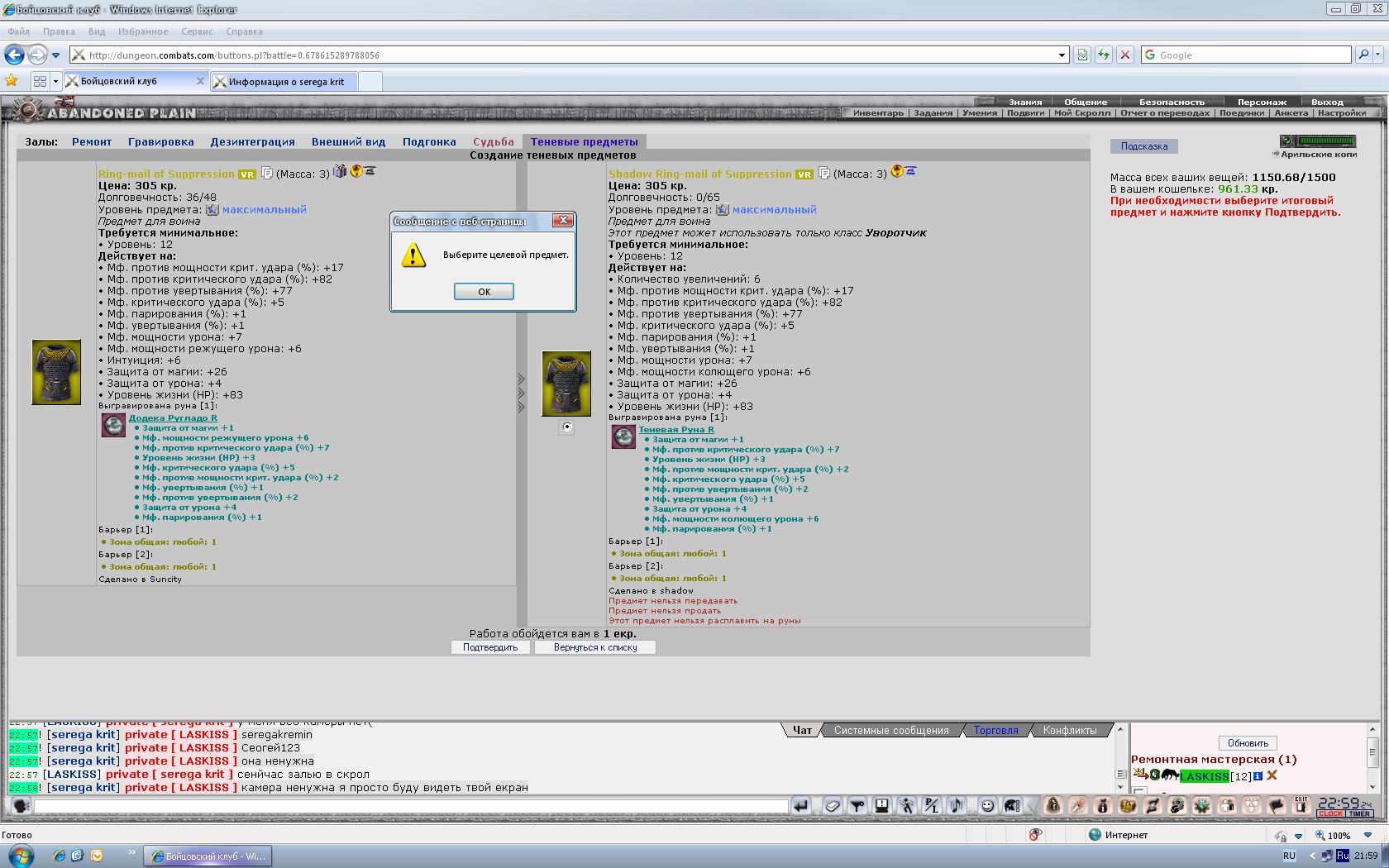The height and width of the screenshot is (868, 1389).
Task: Open the Сервис menu
Action: pos(197,31)
